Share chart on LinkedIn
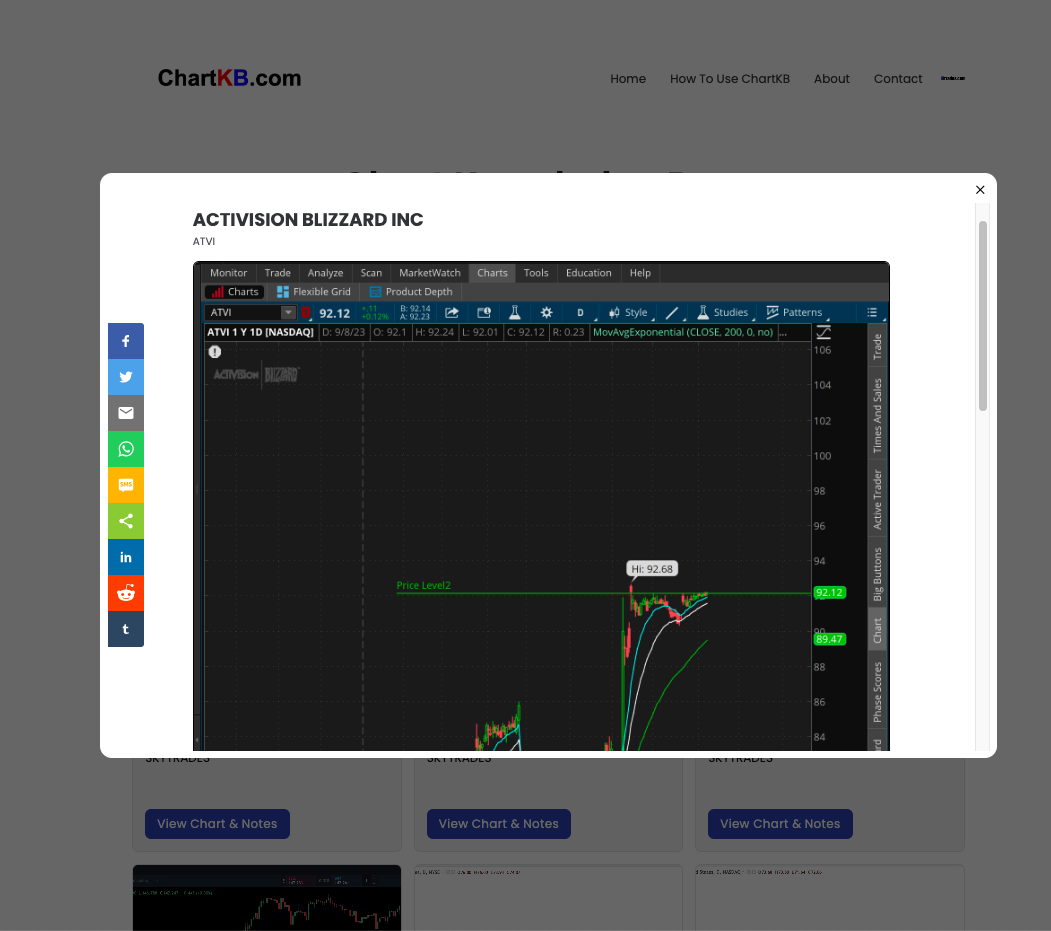Screen dimensions: 1051x931 125,557
